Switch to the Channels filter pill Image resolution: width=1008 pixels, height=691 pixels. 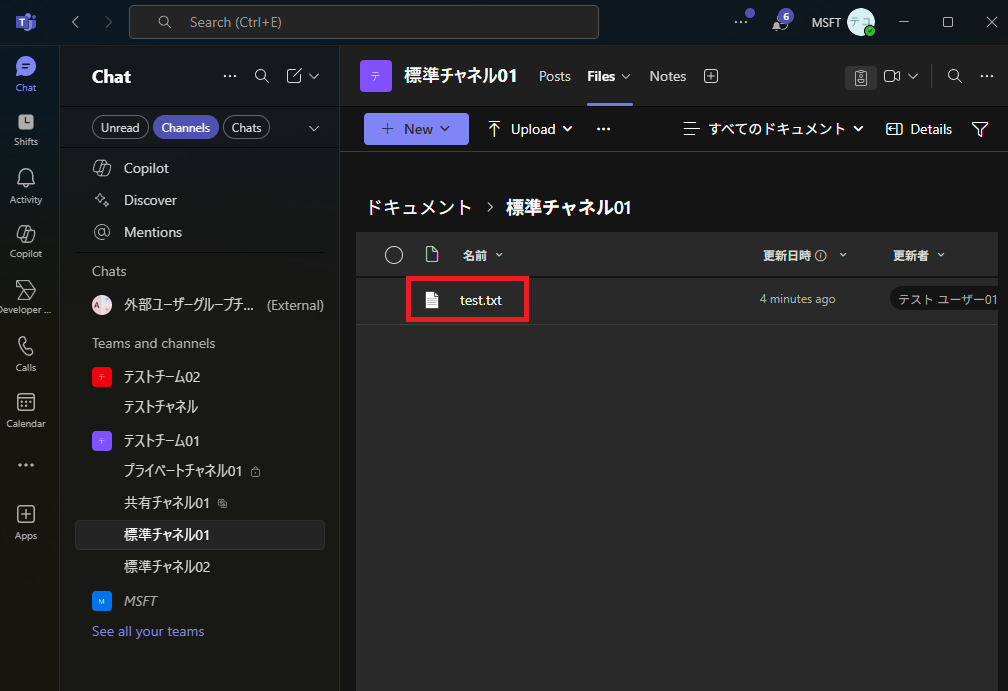186,127
